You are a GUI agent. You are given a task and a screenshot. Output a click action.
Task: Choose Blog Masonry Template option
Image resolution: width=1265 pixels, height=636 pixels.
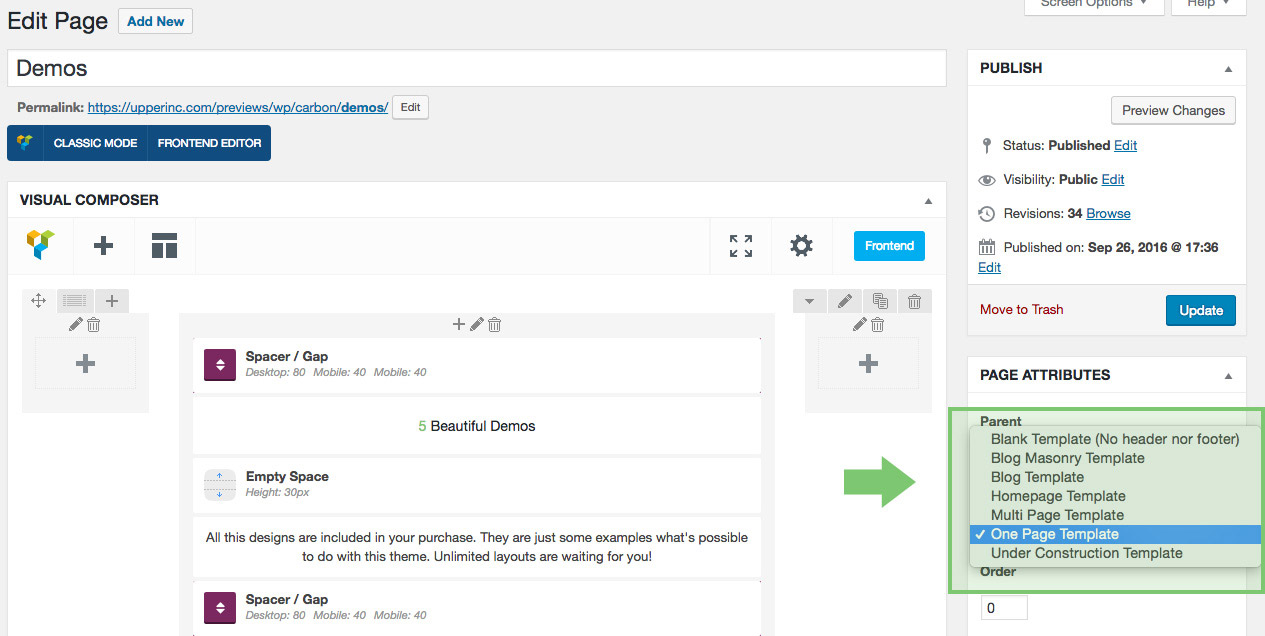point(1067,458)
